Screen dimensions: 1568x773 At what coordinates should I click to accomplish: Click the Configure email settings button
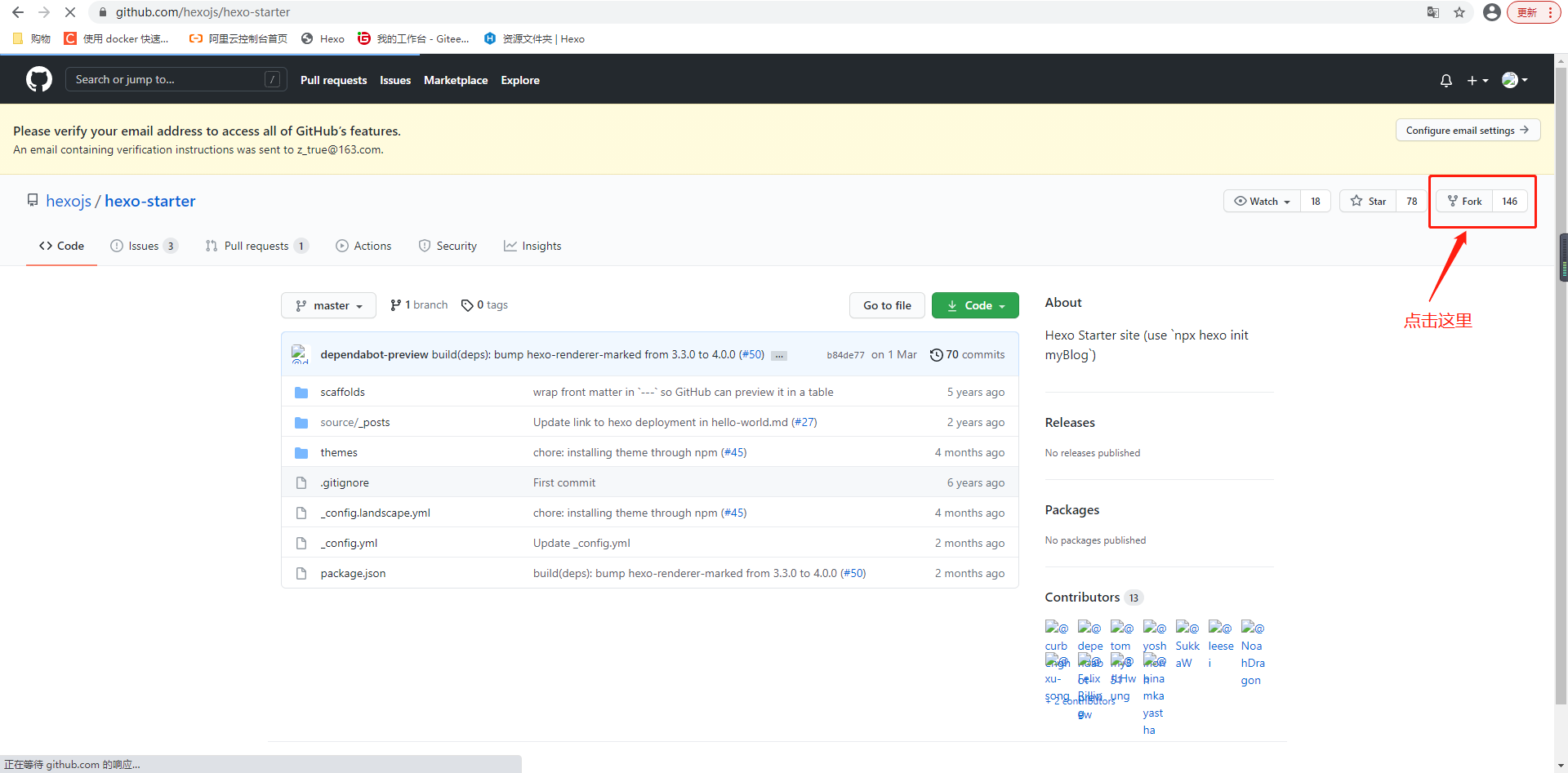pos(1467,130)
